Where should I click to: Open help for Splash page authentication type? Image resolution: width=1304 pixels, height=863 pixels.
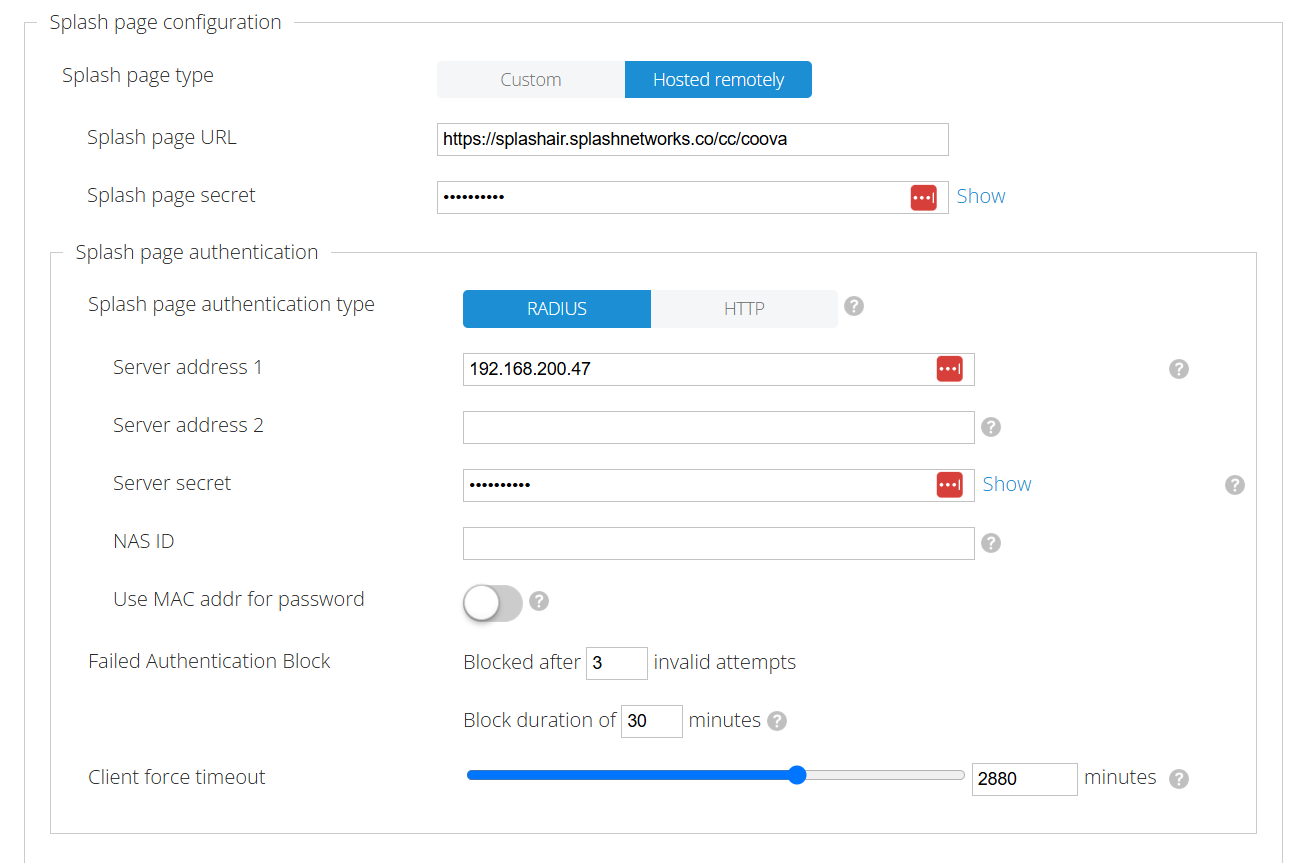pos(853,306)
